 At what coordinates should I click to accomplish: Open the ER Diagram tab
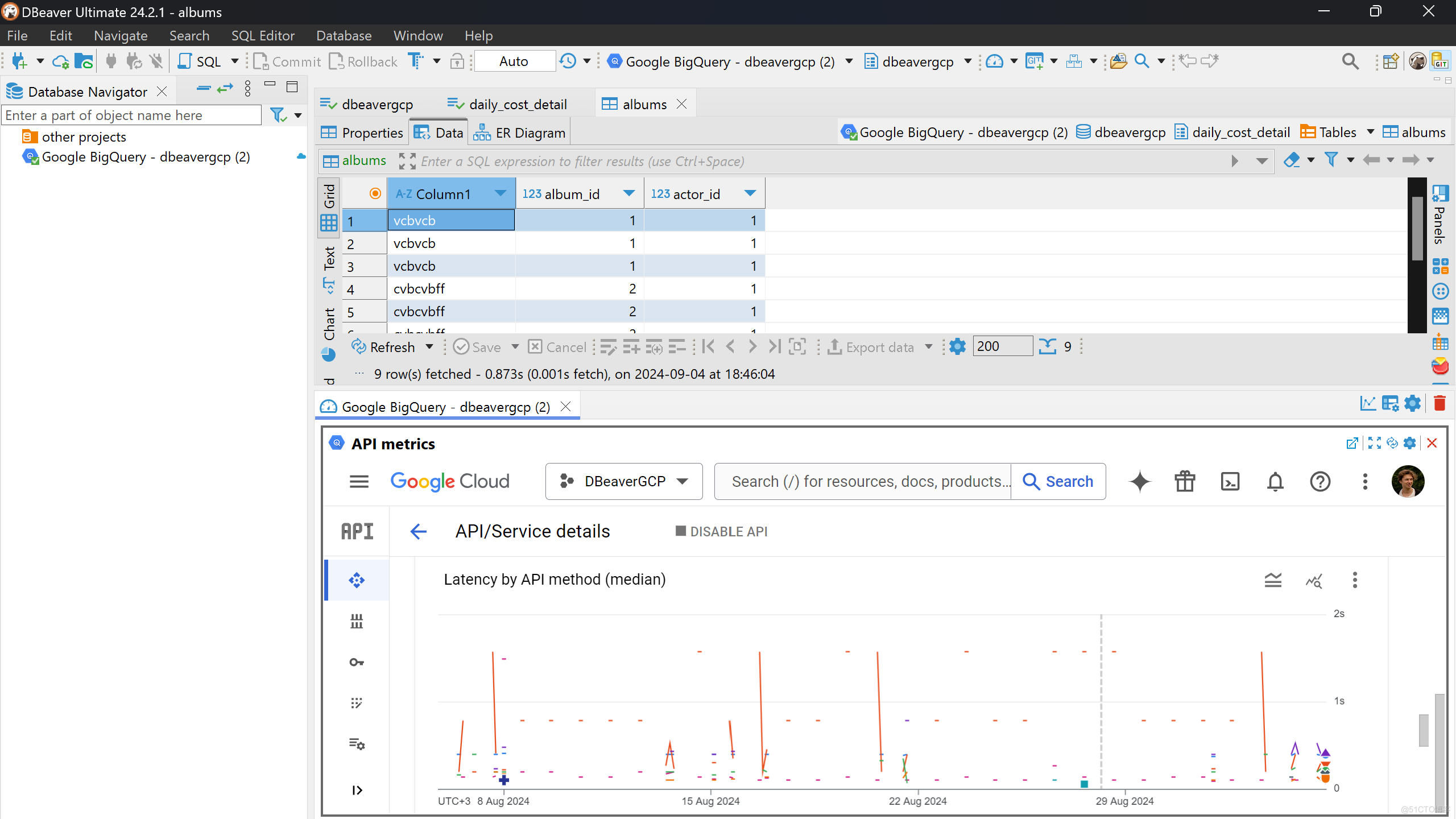click(520, 133)
